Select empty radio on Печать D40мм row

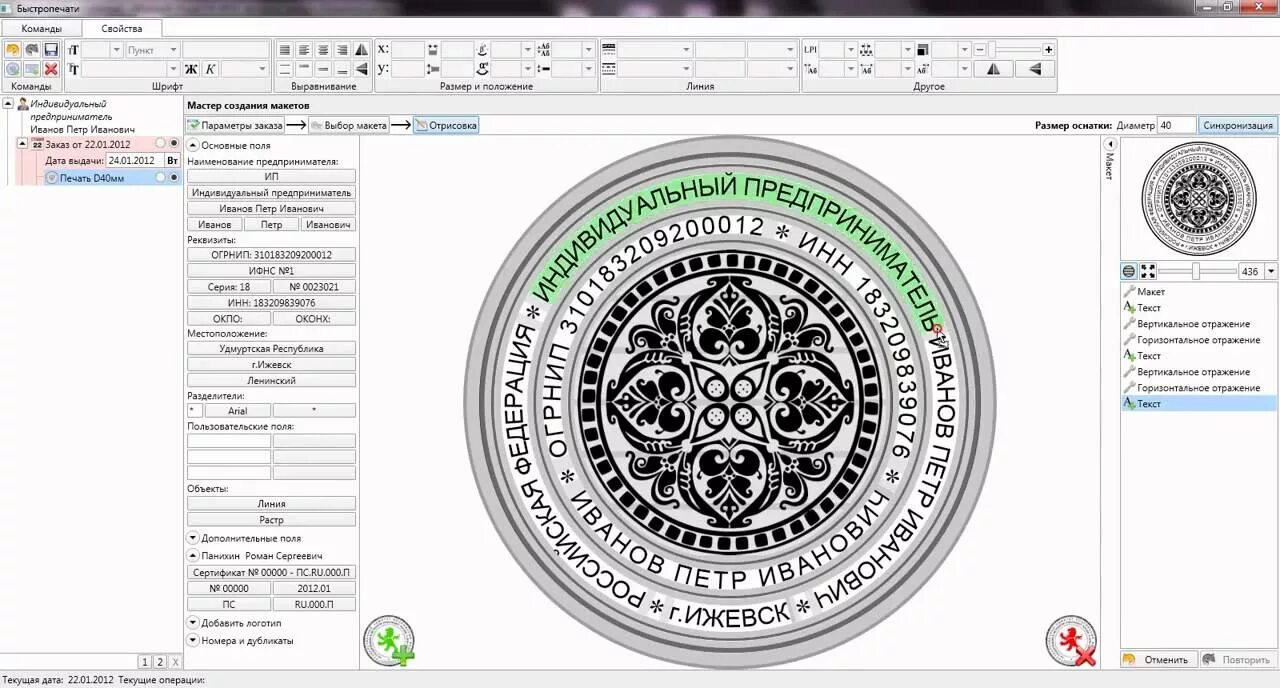click(x=160, y=177)
